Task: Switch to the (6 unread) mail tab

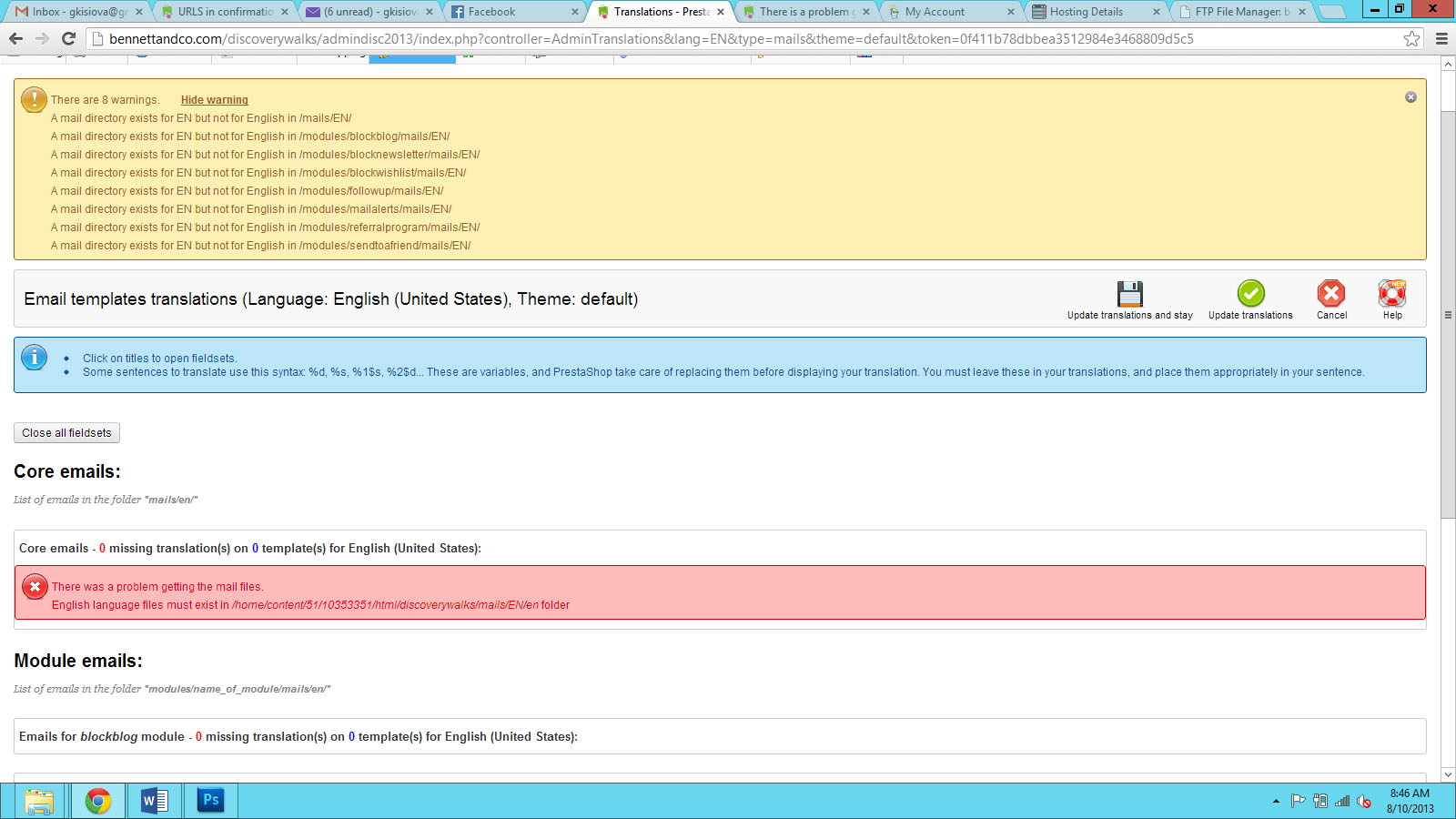Action: tap(369, 12)
